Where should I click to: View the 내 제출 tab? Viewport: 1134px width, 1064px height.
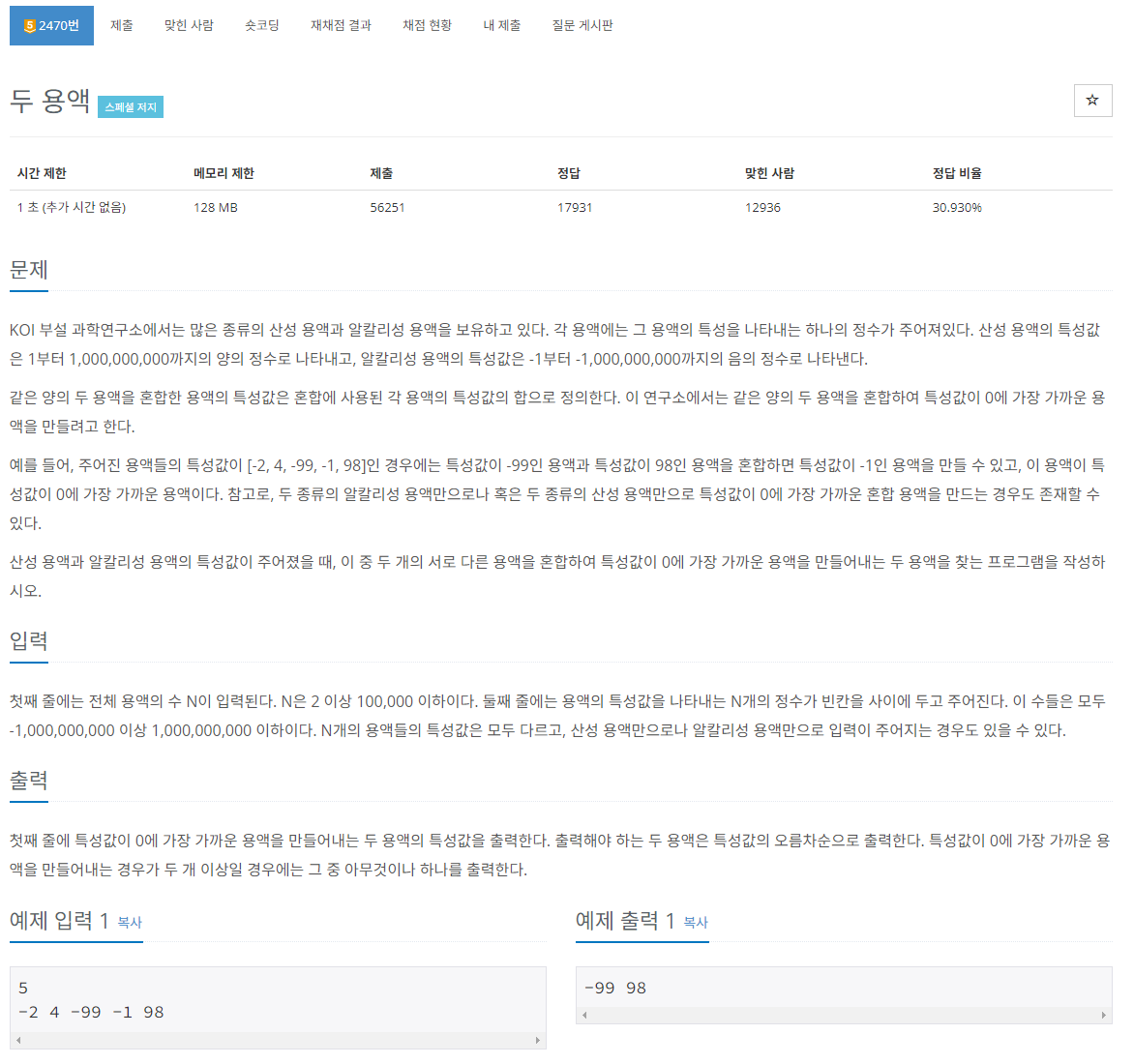pyautogui.click(x=502, y=25)
